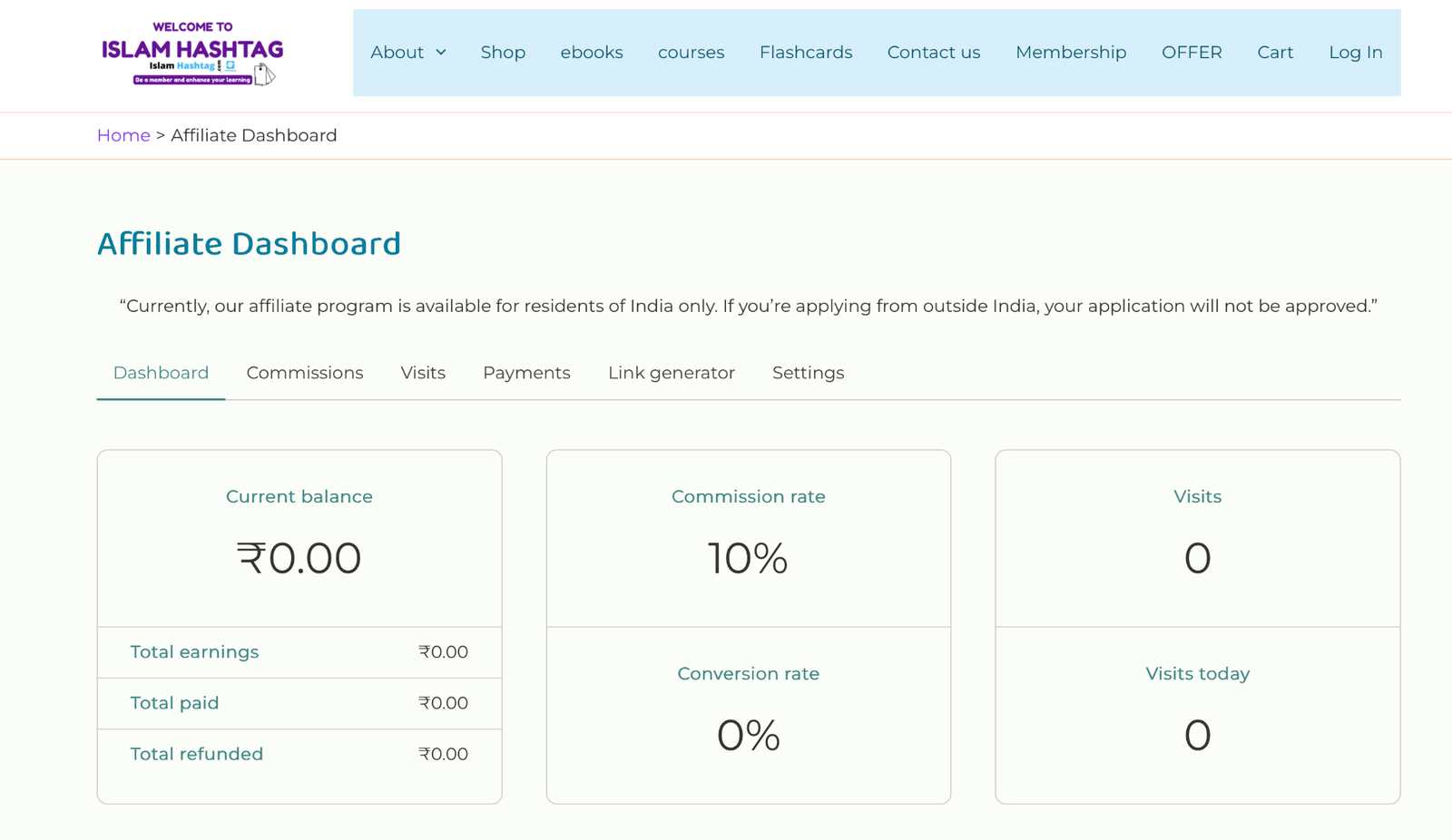Open the Flashcards page
The height and width of the screenshot is (840, 1452).
point(806,53)
